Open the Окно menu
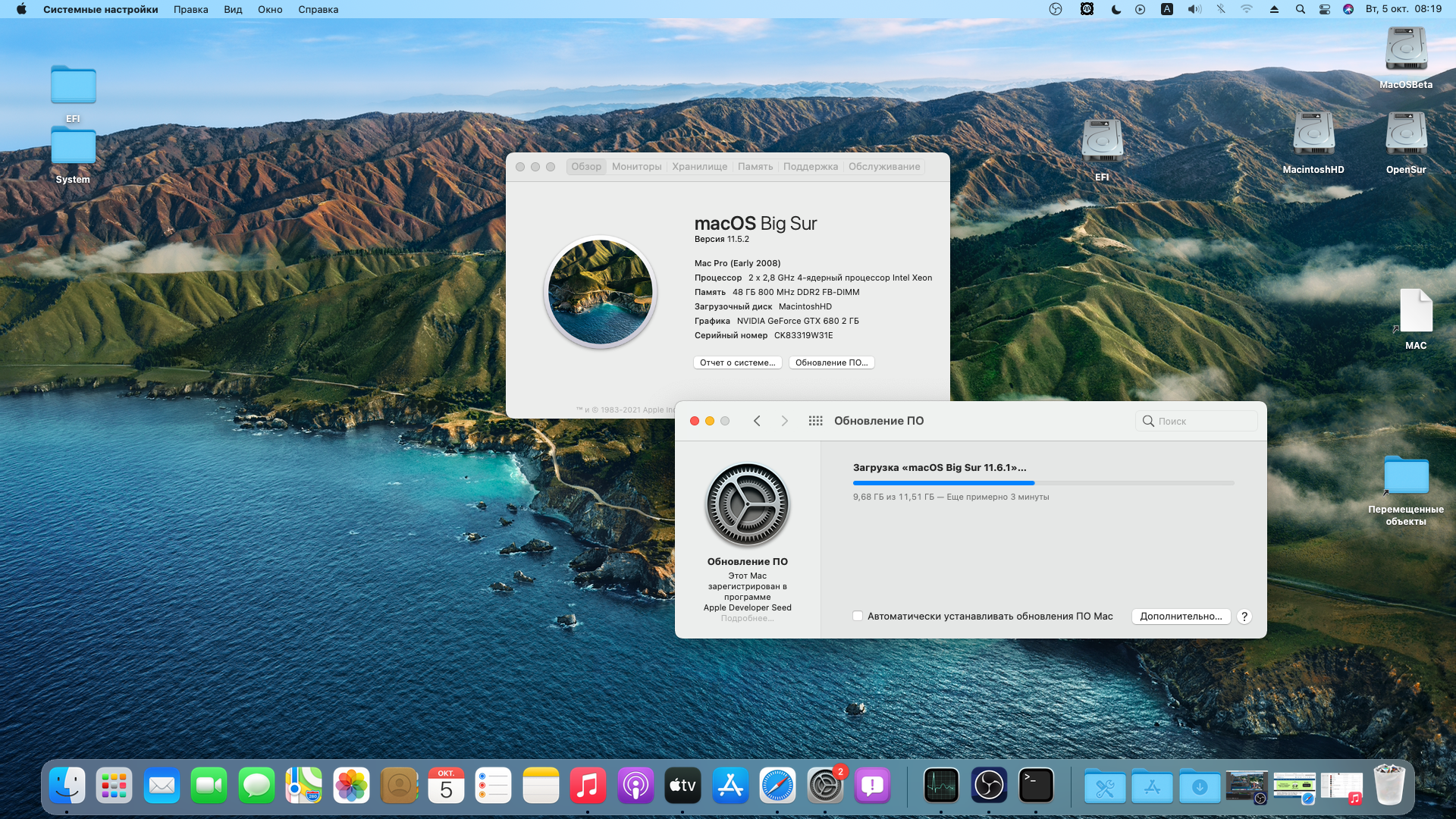 pos(270,9)
